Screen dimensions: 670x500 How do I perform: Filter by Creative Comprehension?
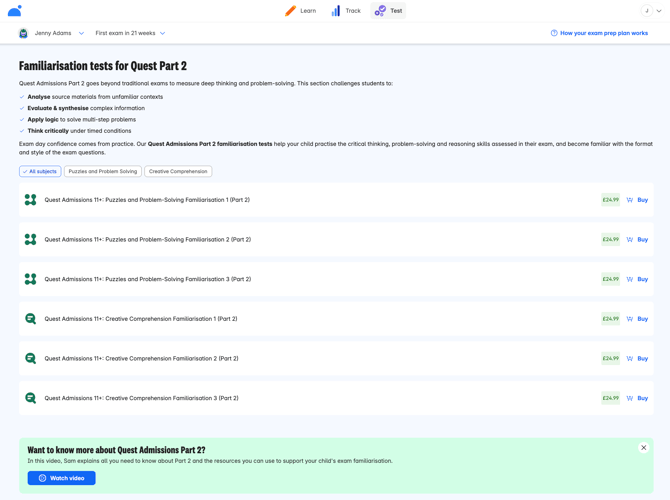178,171
